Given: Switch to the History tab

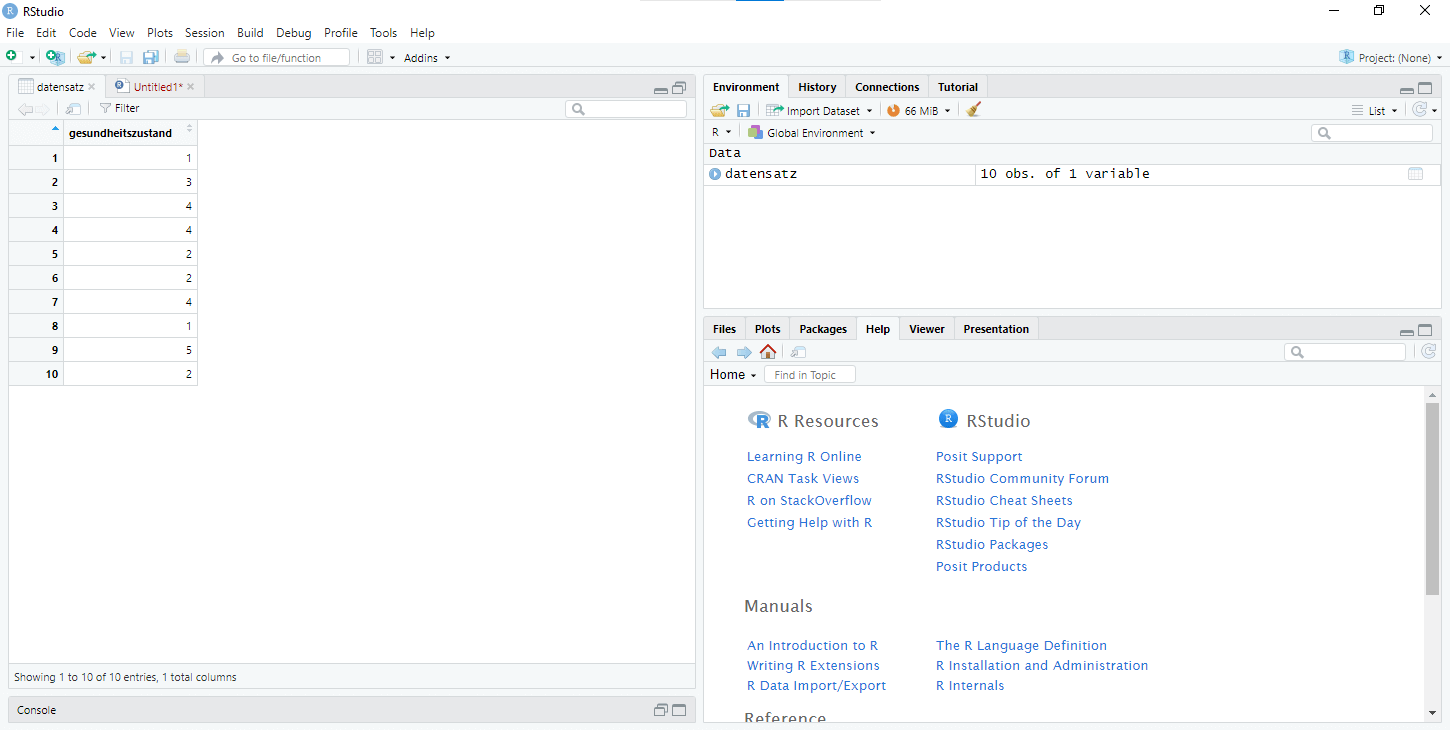Looking at the screenshot, I should tap(817, 87).
